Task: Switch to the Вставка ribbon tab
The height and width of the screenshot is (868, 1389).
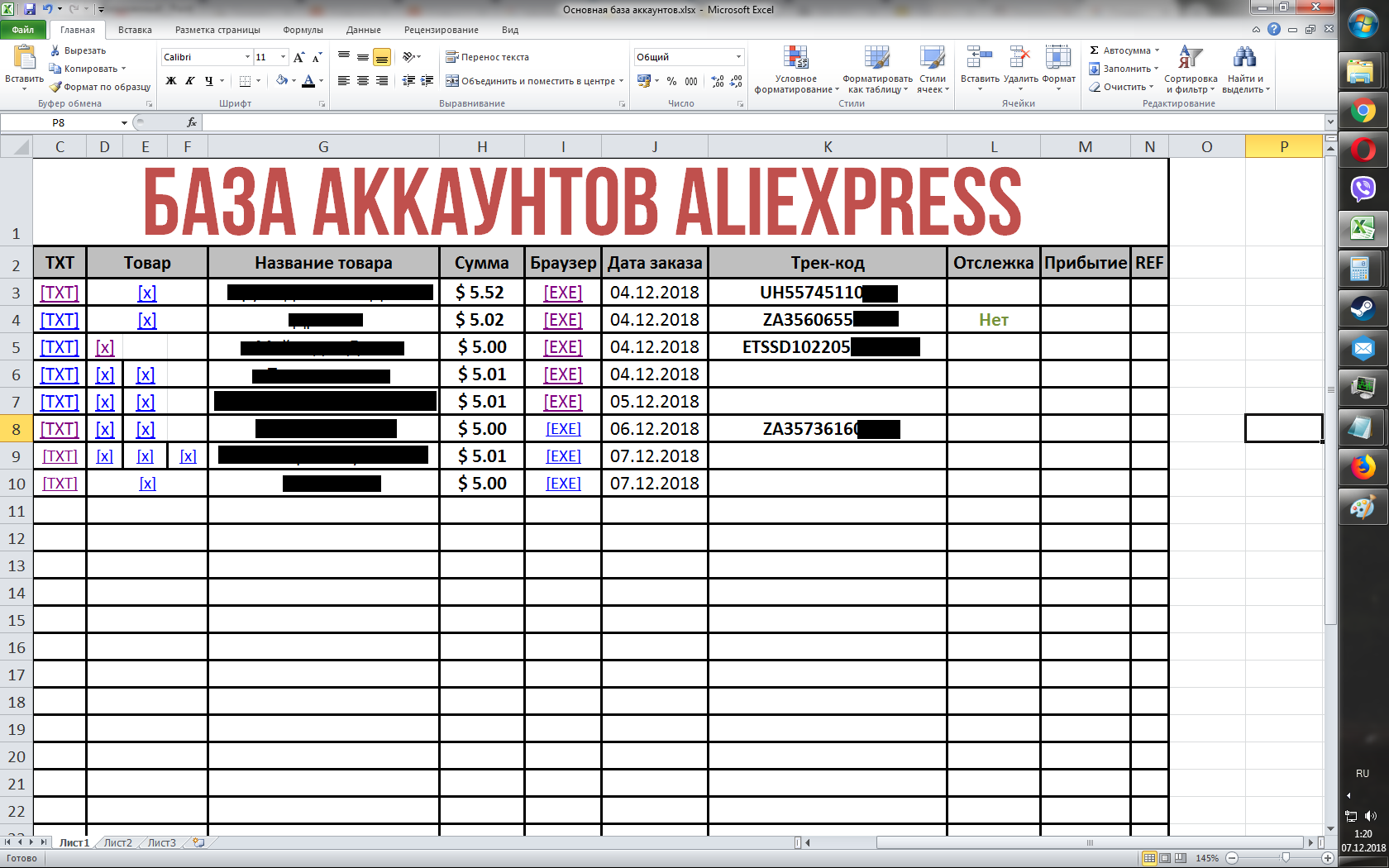Action: [x=135, y=30]
